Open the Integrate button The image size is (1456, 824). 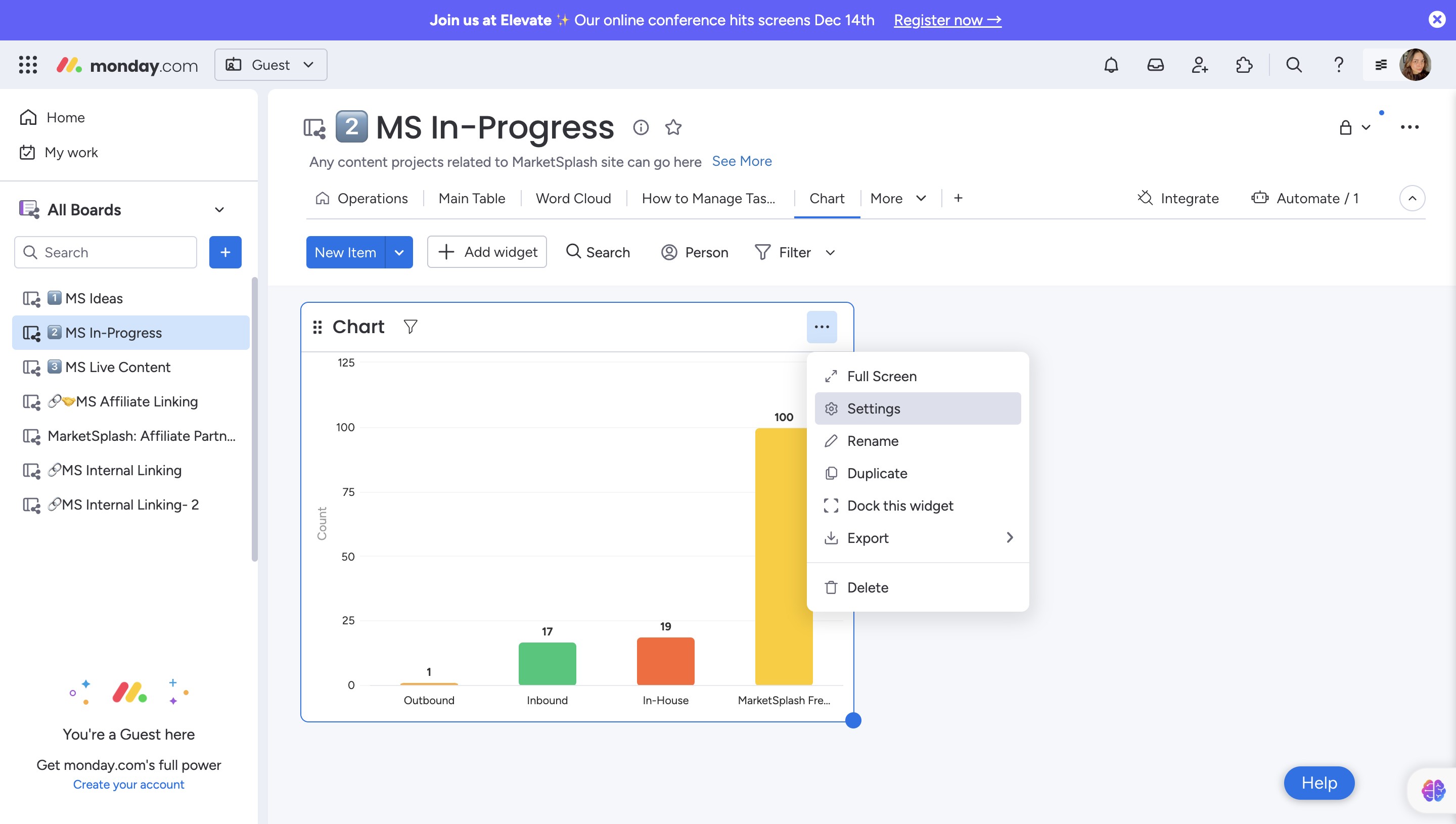tap(1177, 199)
